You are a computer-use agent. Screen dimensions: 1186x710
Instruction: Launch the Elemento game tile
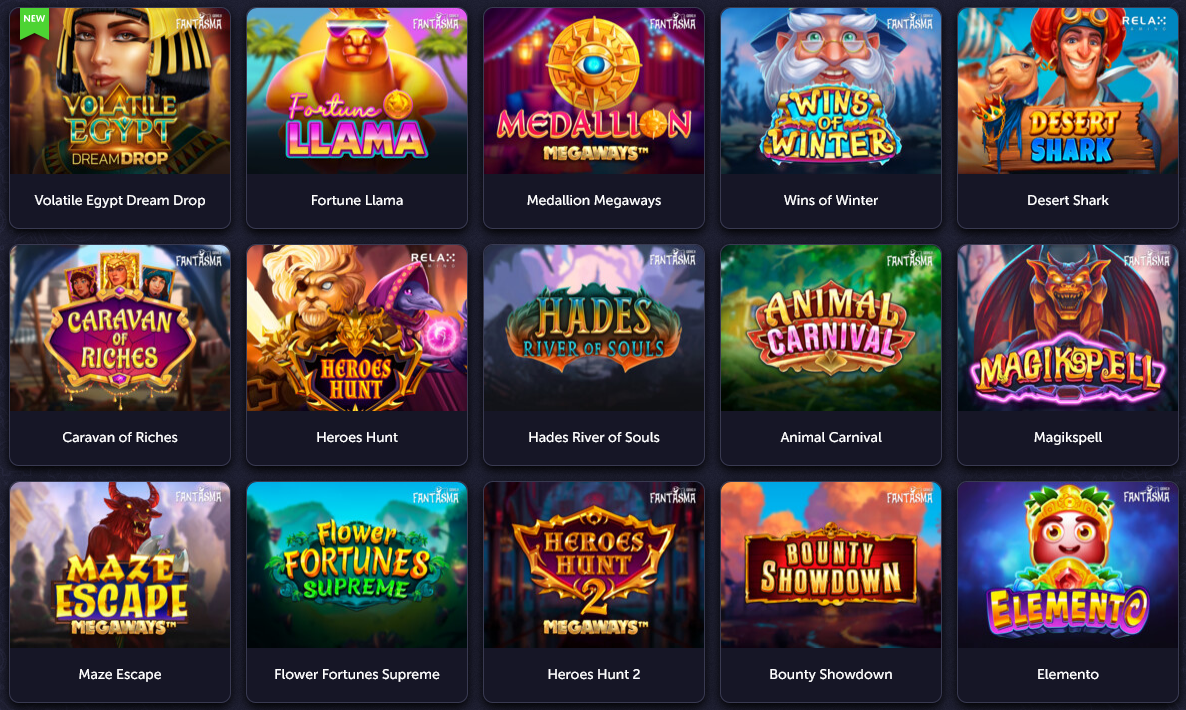point(1067,592)
